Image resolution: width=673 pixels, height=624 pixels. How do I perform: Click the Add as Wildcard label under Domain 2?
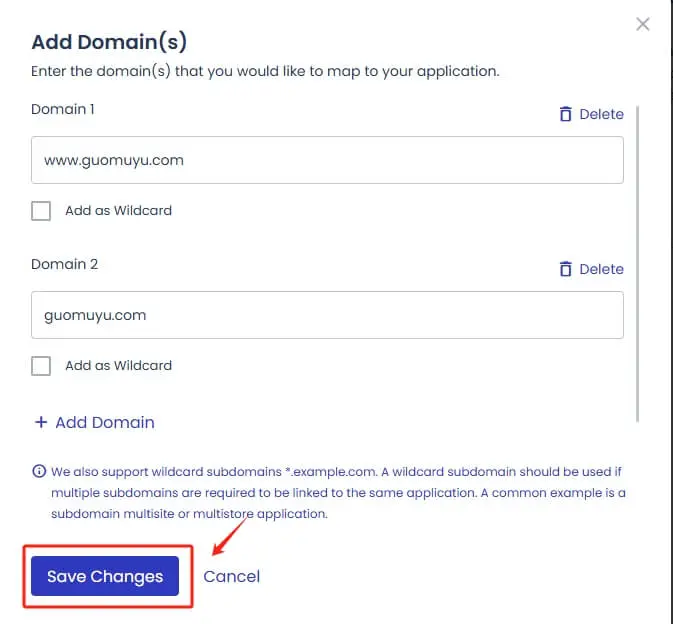click(x=118, y=366)
